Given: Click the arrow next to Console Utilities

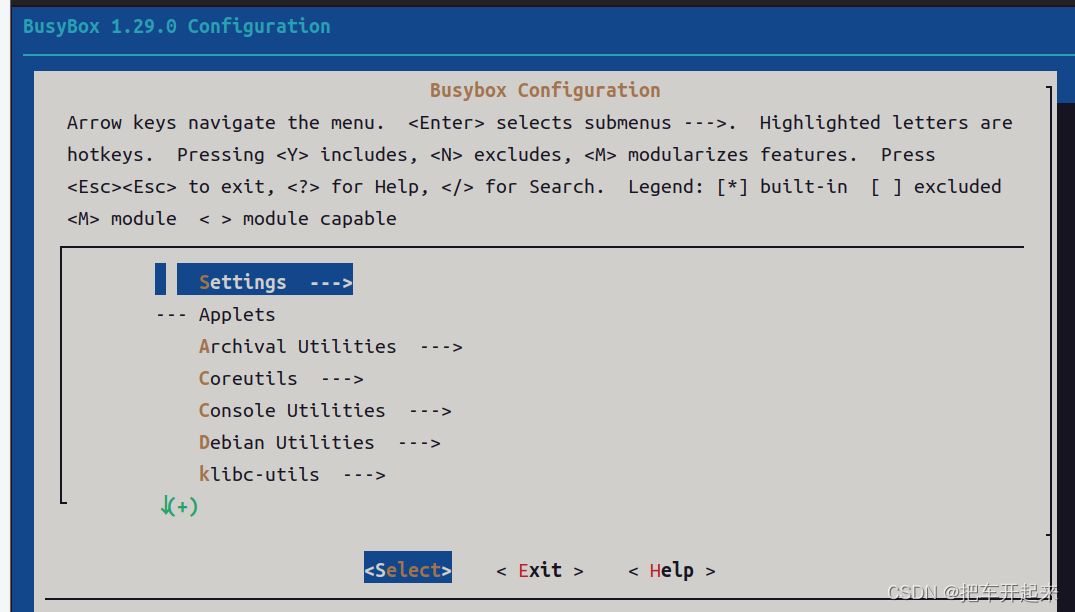Looking at the screenshot, I should pyautogui.click(x=430, y=411).
